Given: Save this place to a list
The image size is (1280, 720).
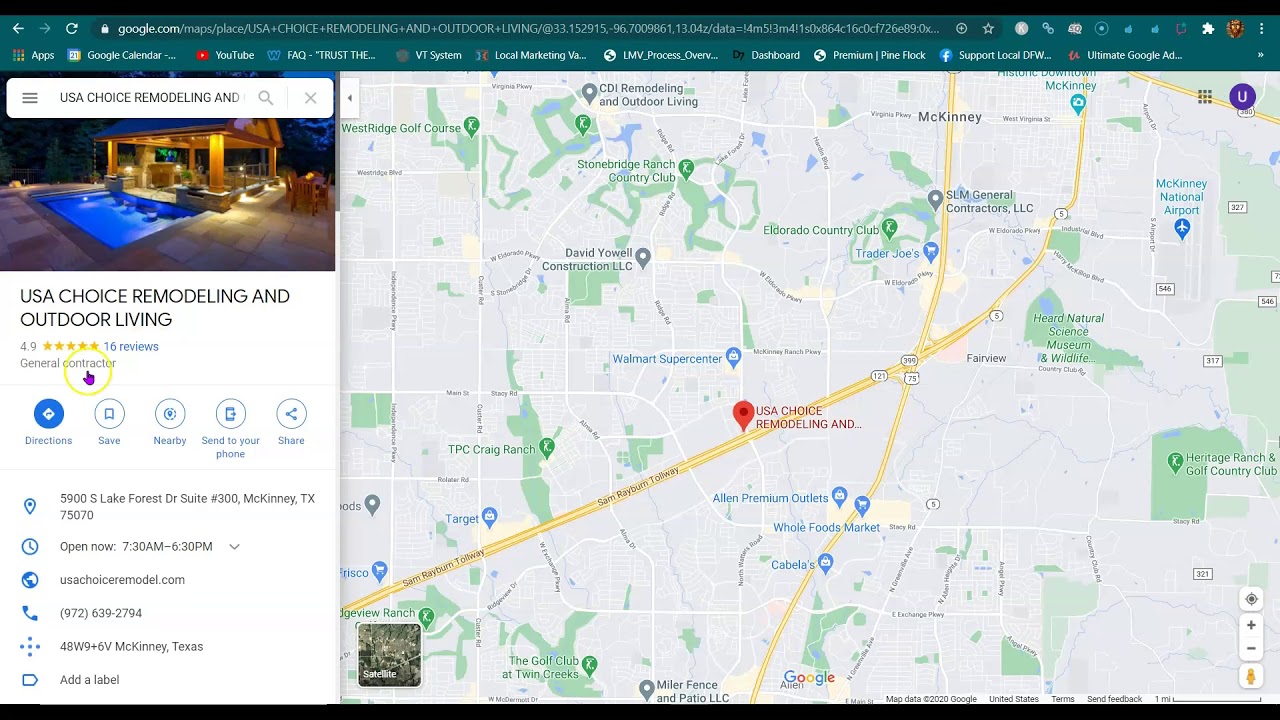Looking at the screenshot, I should (109, 423).
